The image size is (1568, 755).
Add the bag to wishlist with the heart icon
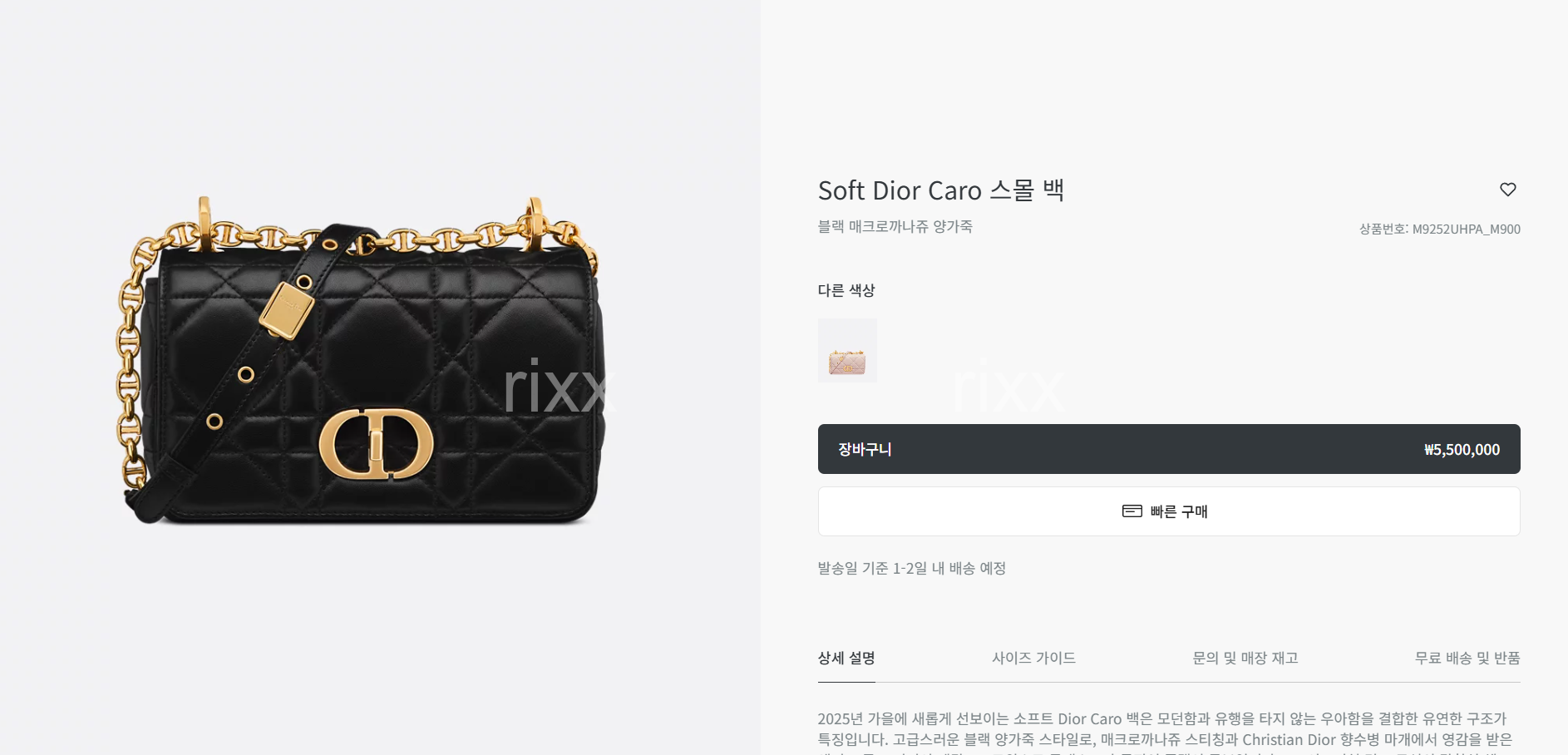(1507, 190)
